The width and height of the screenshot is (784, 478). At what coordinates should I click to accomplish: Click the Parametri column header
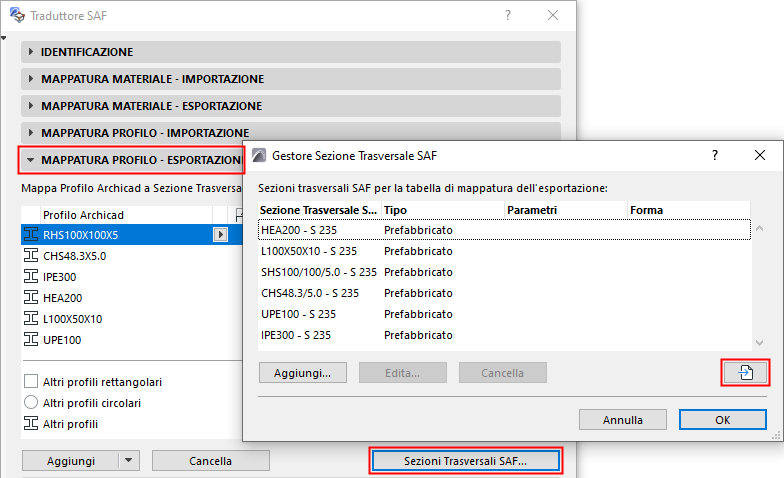(566, 210)
